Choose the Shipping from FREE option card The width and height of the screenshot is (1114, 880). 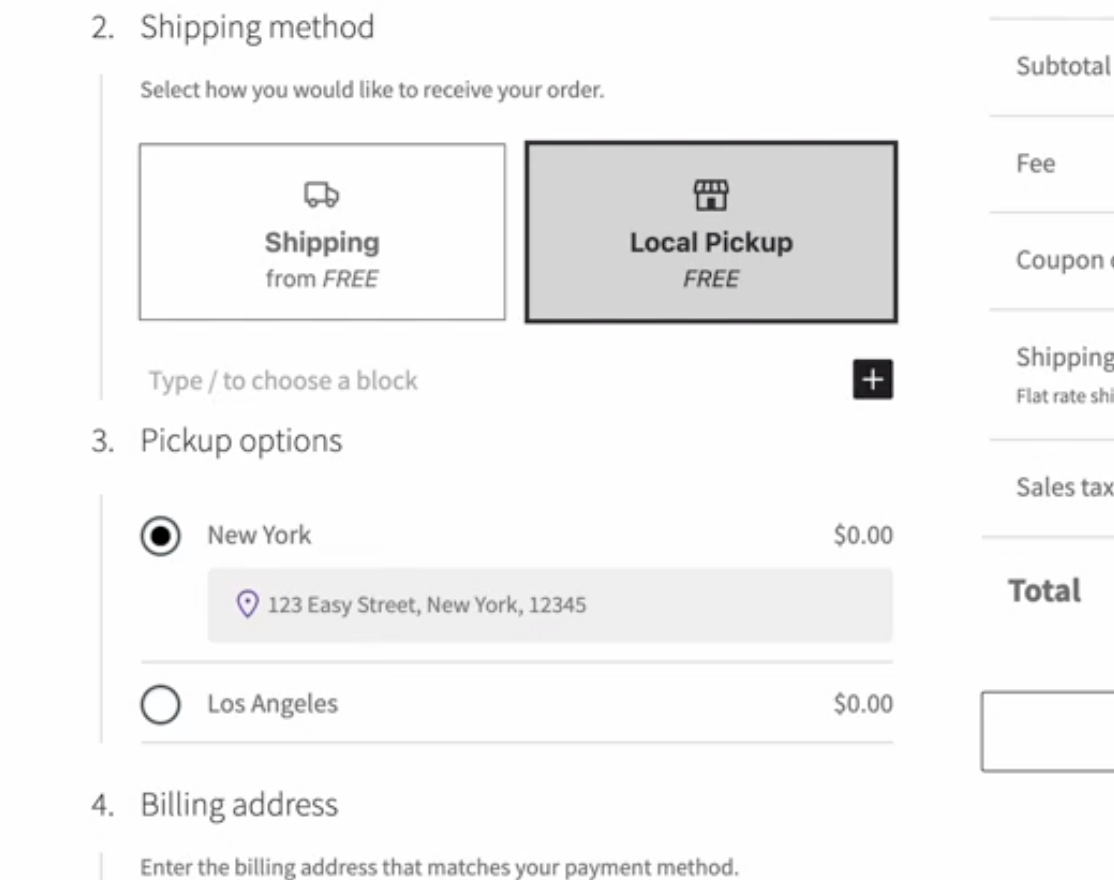click(323, 231)
